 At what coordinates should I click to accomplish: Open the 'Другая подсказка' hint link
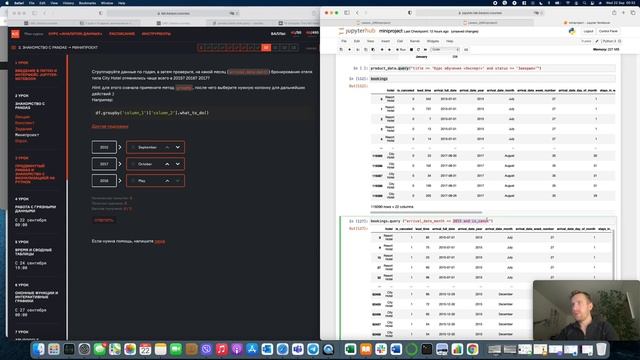click(110, 127)
